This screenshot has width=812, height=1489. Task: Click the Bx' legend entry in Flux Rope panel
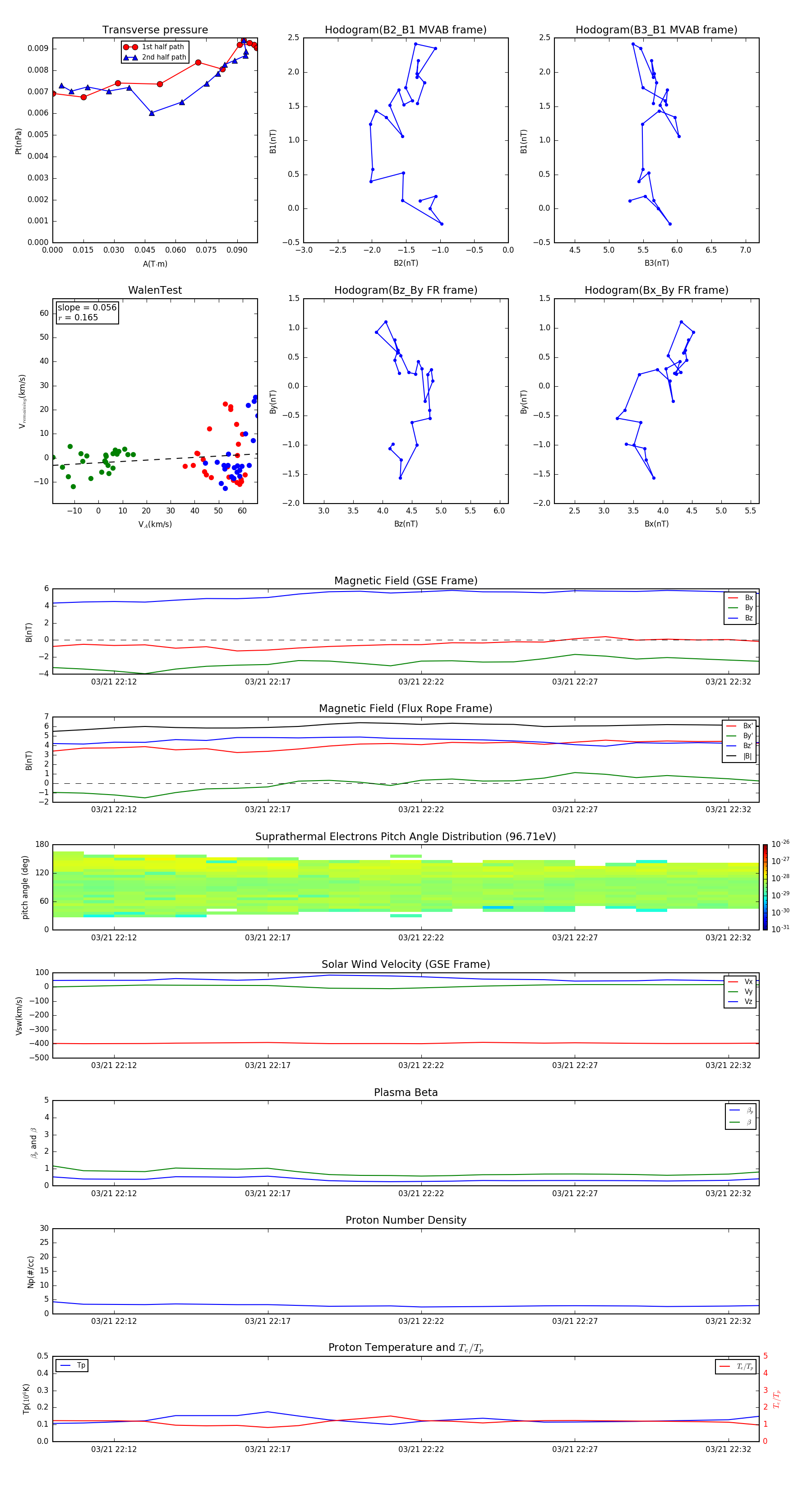740,726
